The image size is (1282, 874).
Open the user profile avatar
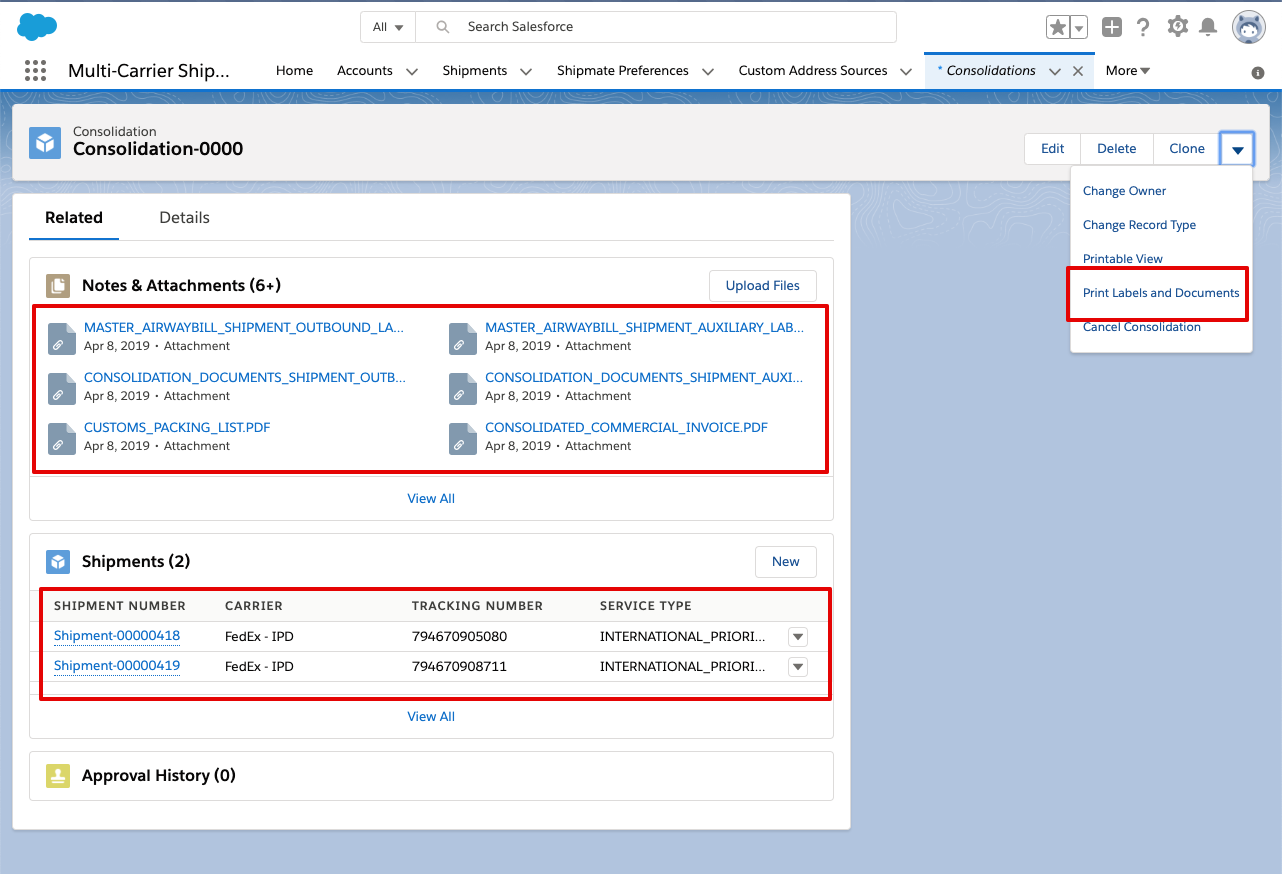click(x=1248, y=27)
